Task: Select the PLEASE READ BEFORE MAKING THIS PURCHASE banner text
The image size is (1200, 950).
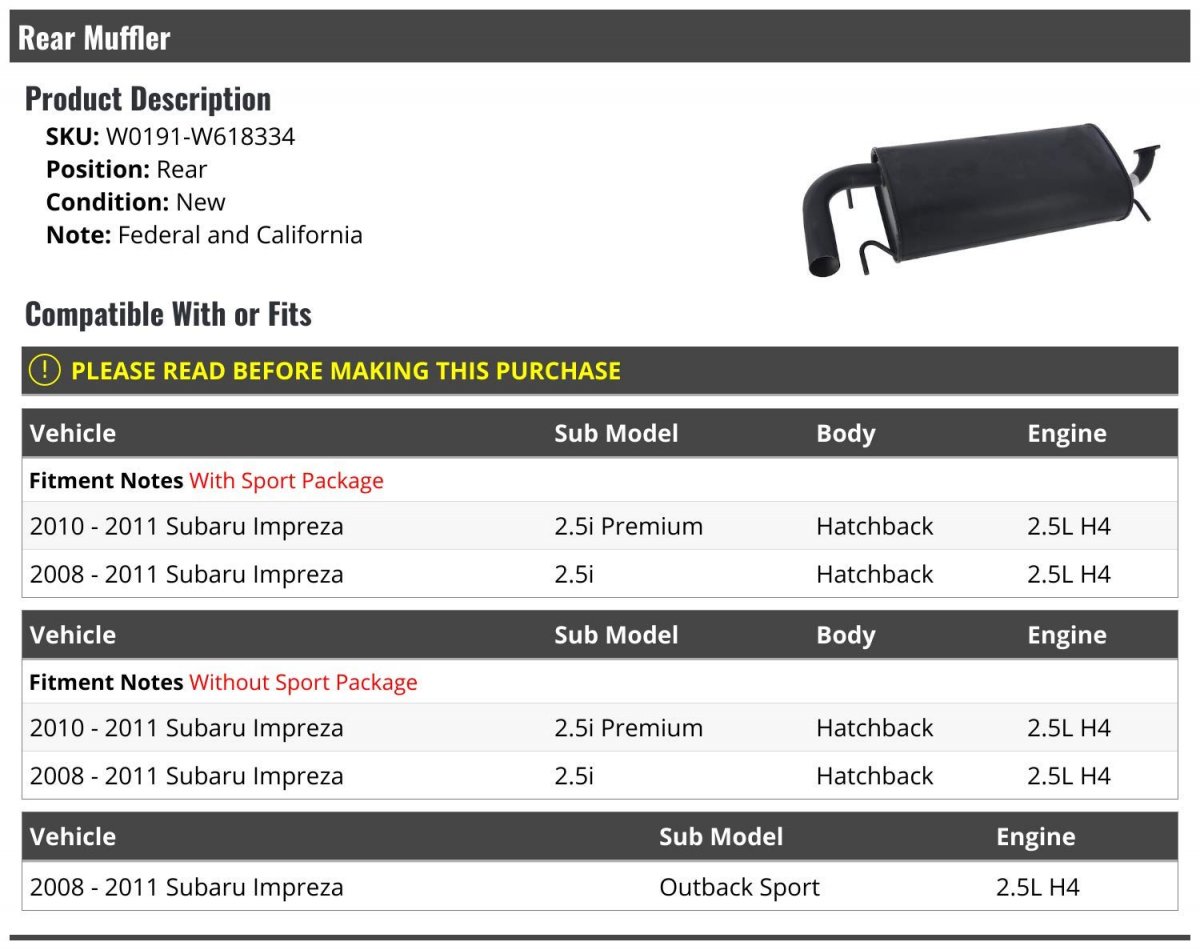Action: tap(346, 371)
